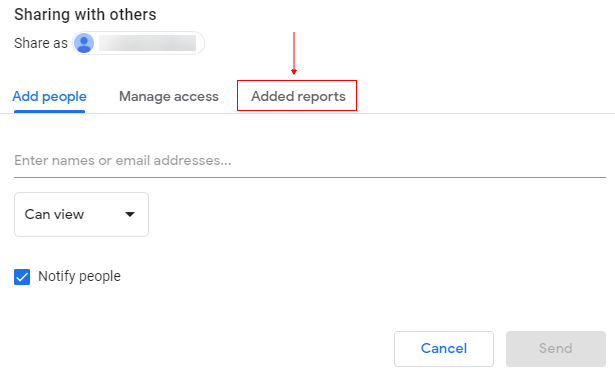The width and height of the screenshot is (615, 376).
Task: Click the Share as account avatar icon
Action: pos(84,43)
